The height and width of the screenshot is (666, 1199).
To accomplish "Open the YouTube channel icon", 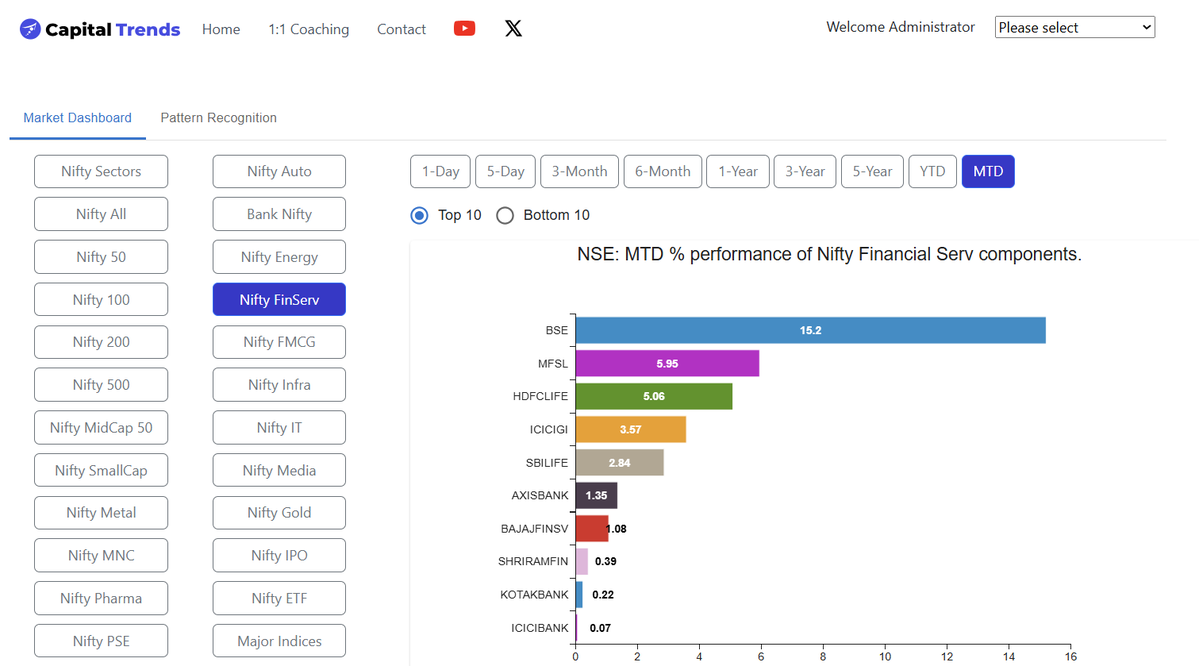I will [464, 28].
